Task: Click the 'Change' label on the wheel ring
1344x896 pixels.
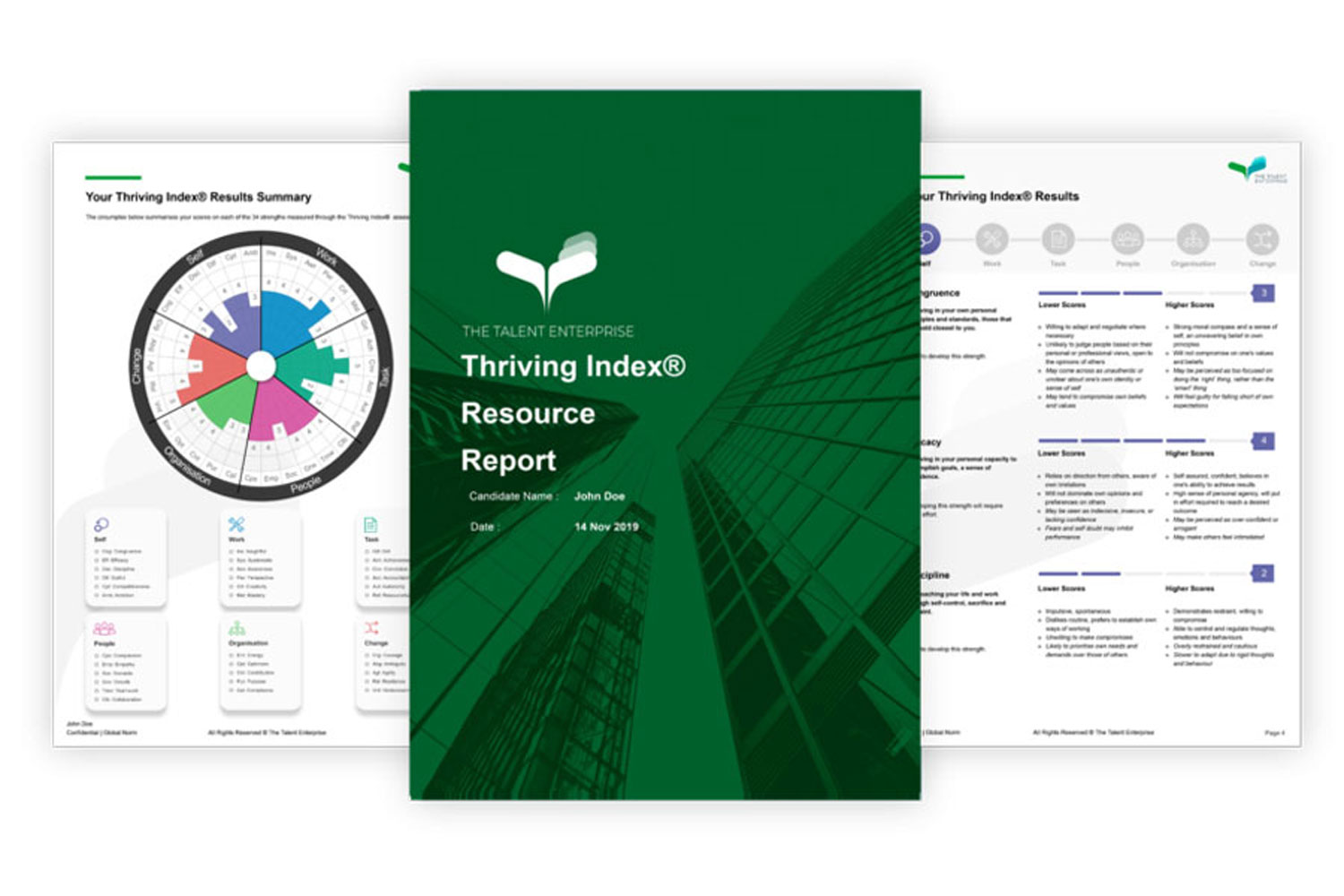Action: tap(137, 366)
